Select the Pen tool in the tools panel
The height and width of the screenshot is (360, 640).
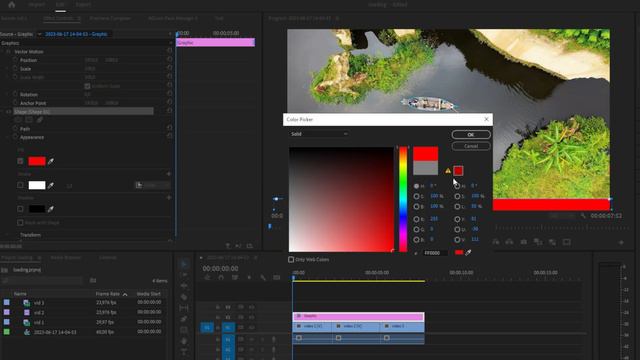pyautogui.click(x=184, y=319)
